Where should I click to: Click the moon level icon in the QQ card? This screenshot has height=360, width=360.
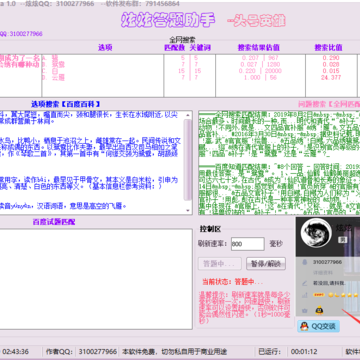pos(337,295)
